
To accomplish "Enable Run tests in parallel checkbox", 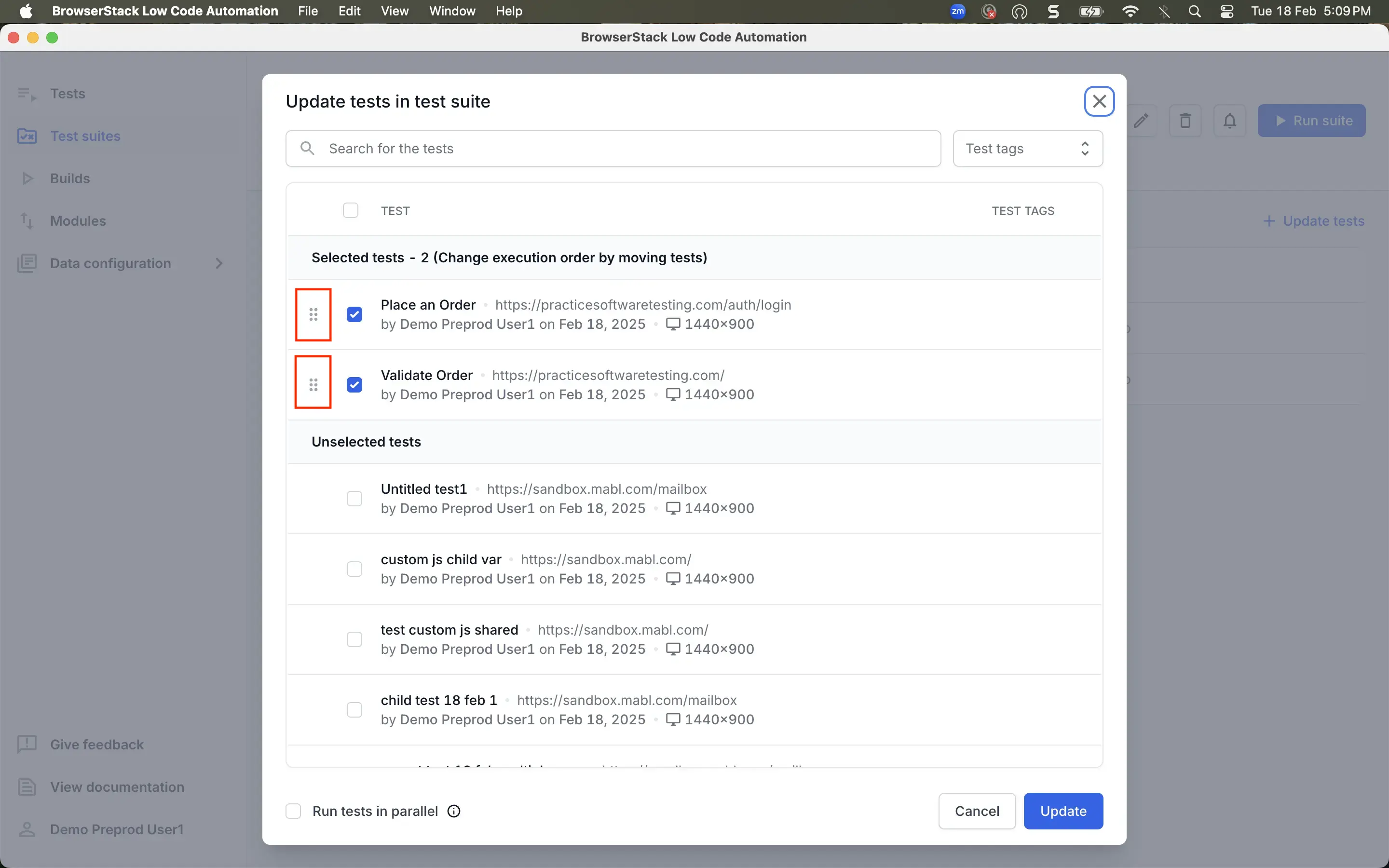I will tap(293, 811).
